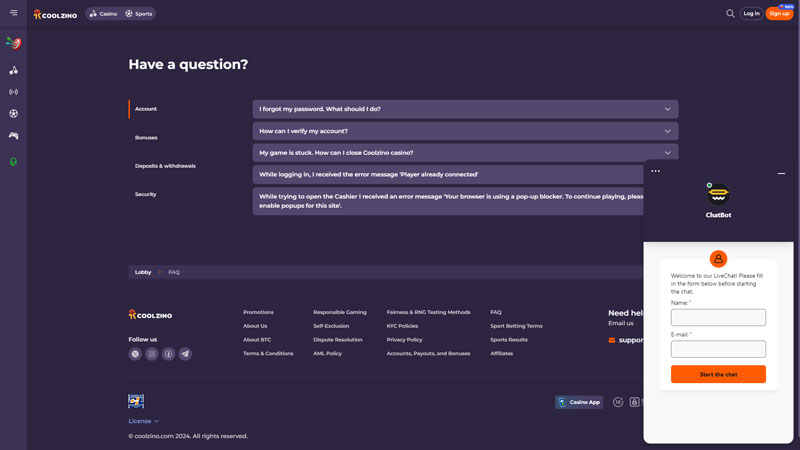Select the Deposits & withdrawals FAQ tab
Viewport: 800px width, 450px height.
(x=165, y=166)
